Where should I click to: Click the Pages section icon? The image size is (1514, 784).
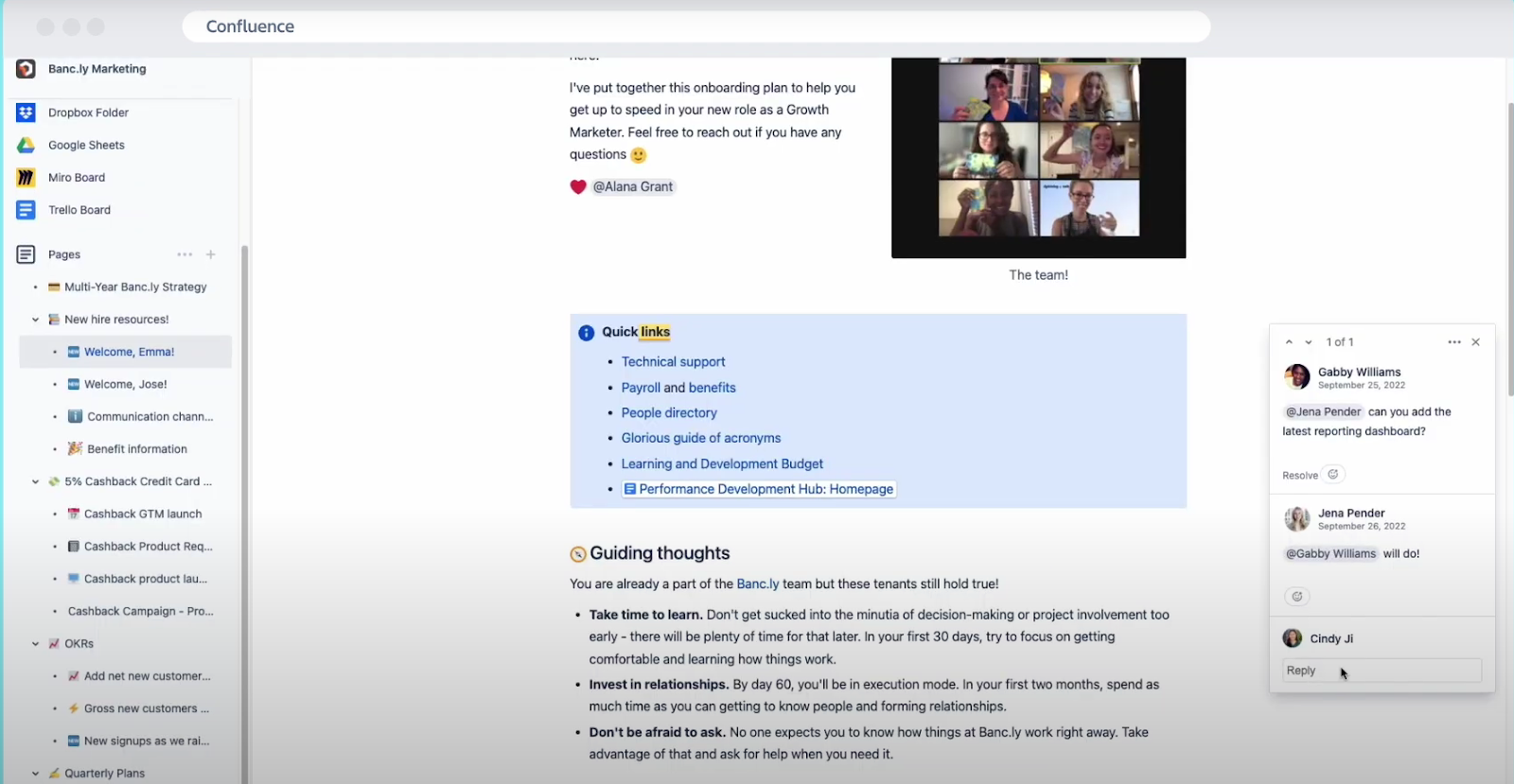26,254
